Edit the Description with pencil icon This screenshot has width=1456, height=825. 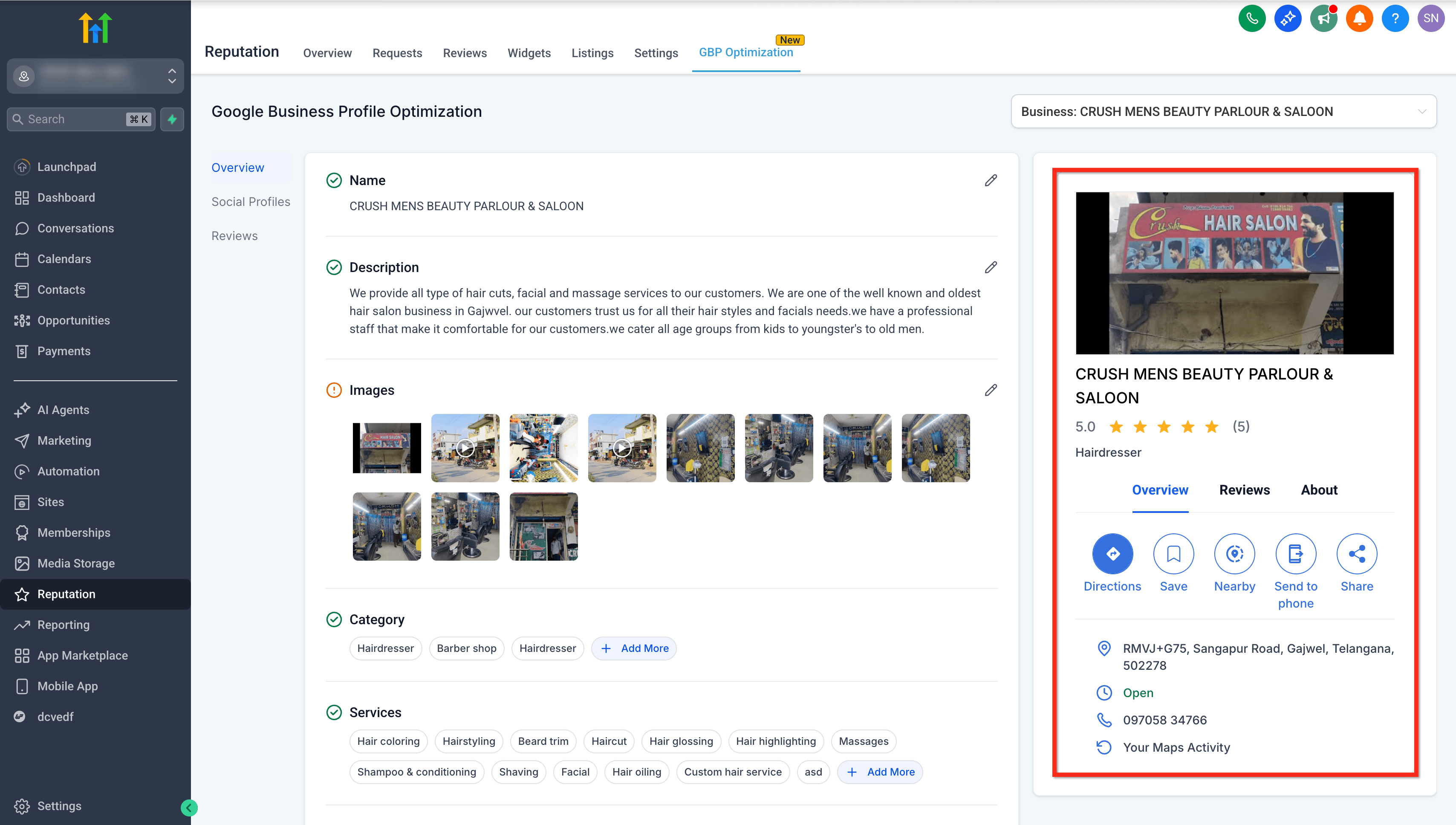click(x=991, y=267)
